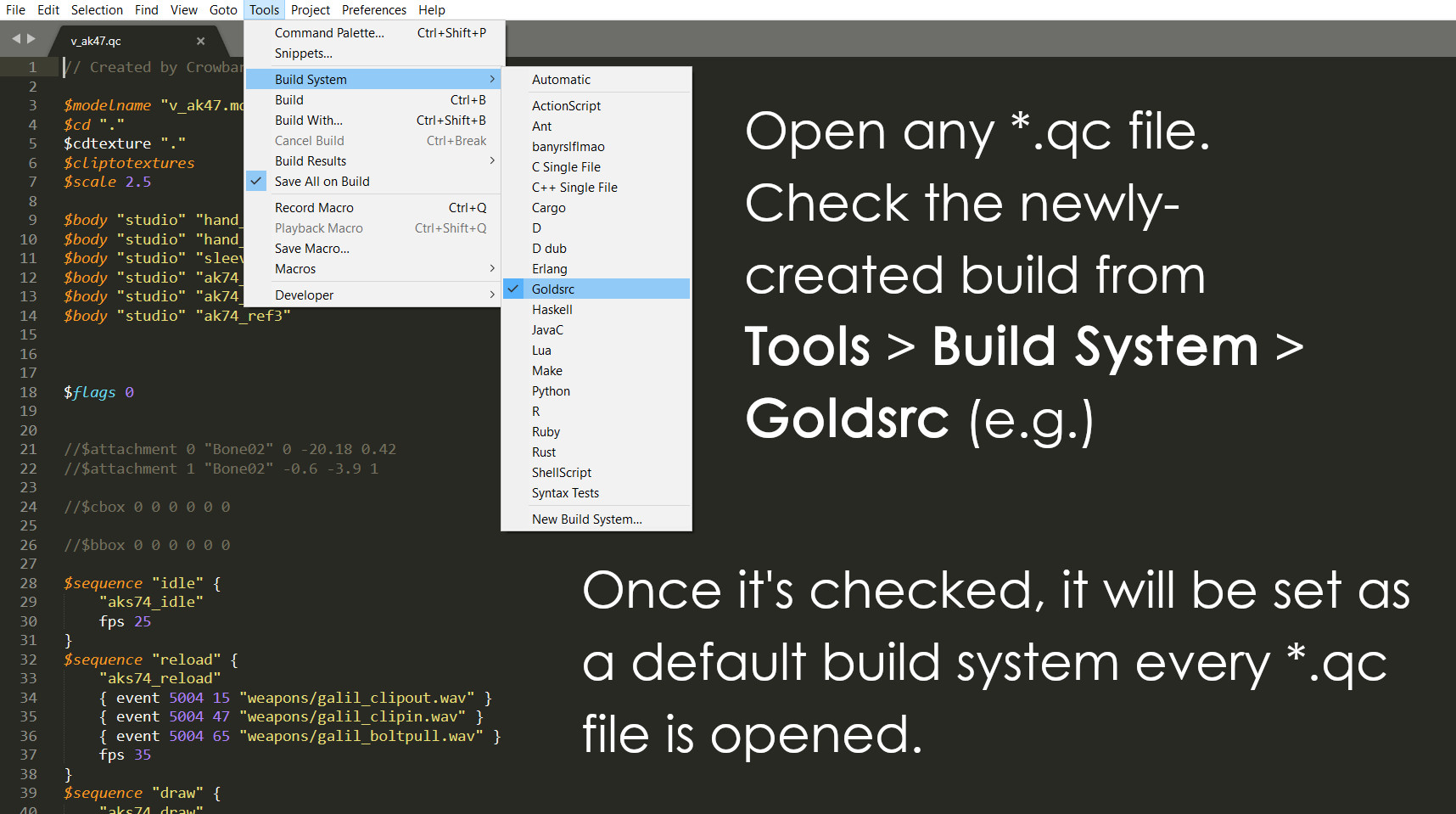Open the Macros submenu
Viewport: 1456px width, 814px height.
[295, 268]
